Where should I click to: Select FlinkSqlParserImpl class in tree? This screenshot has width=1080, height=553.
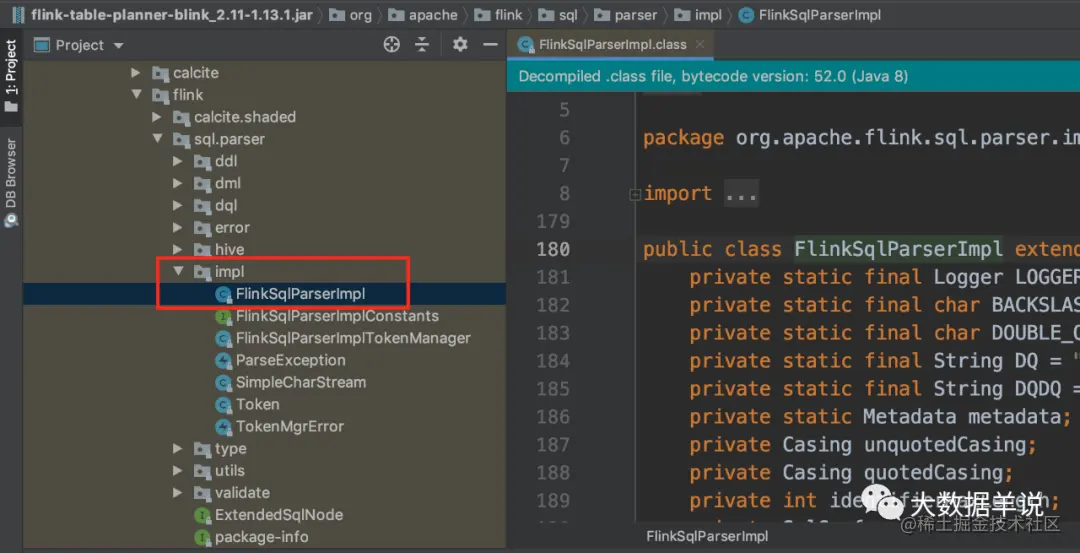tap(300, 294)
